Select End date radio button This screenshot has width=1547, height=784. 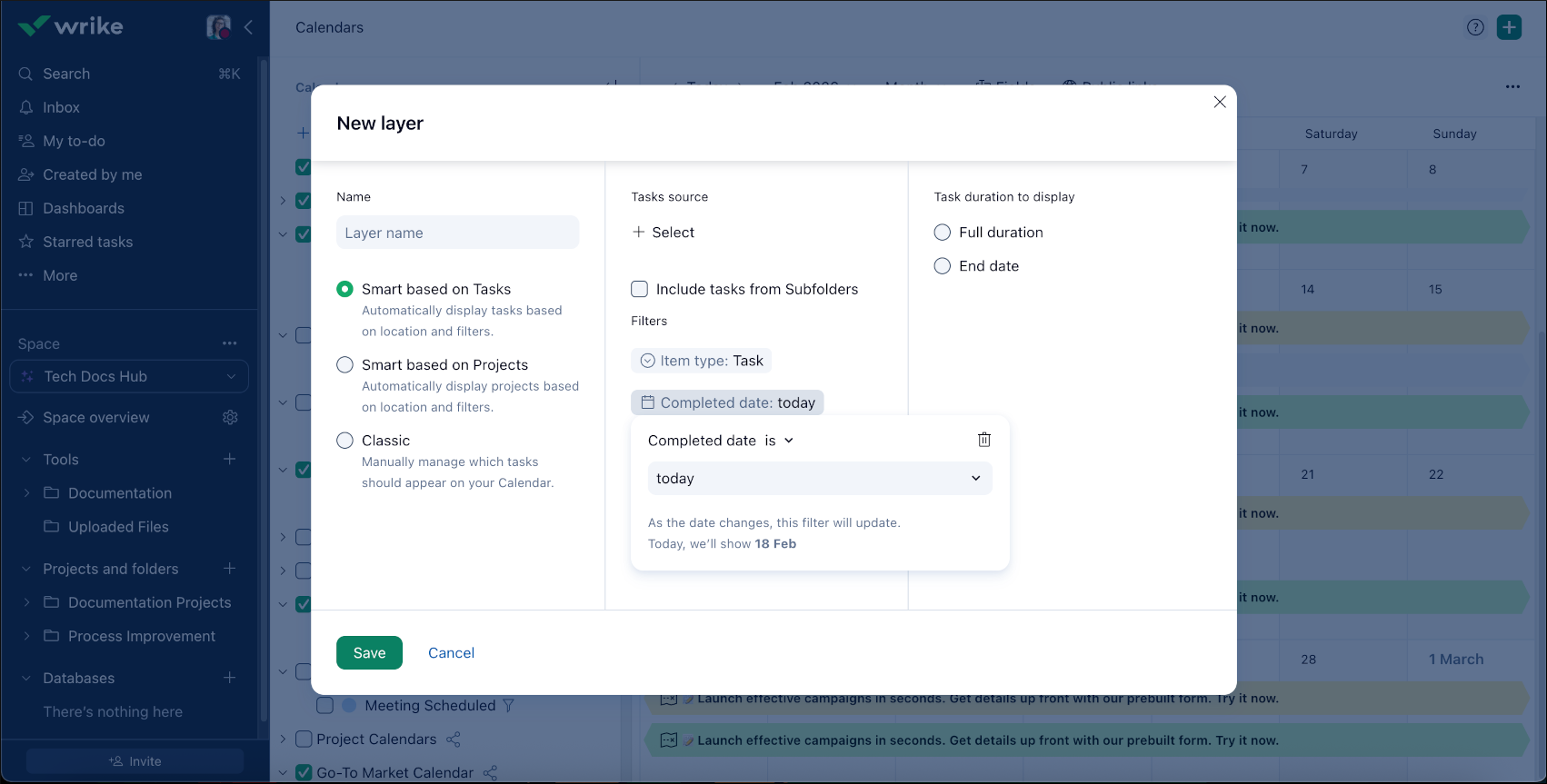pyautogui.click(x=943, y=266)
